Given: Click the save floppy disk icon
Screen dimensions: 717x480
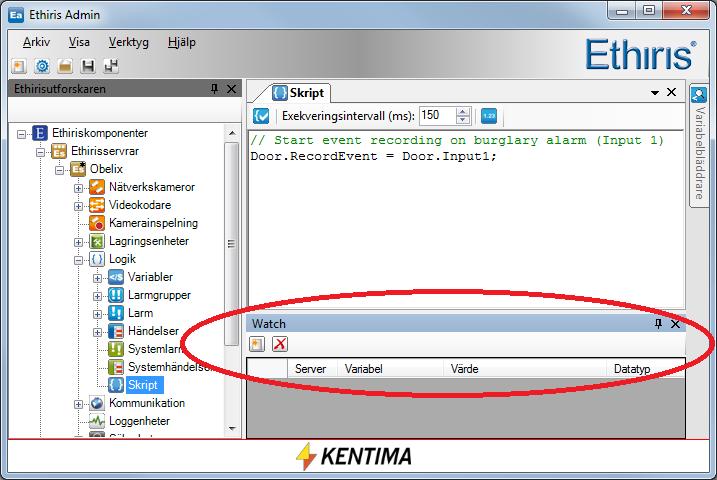Looking at the screenshot, I should click(x=88, y=66).
